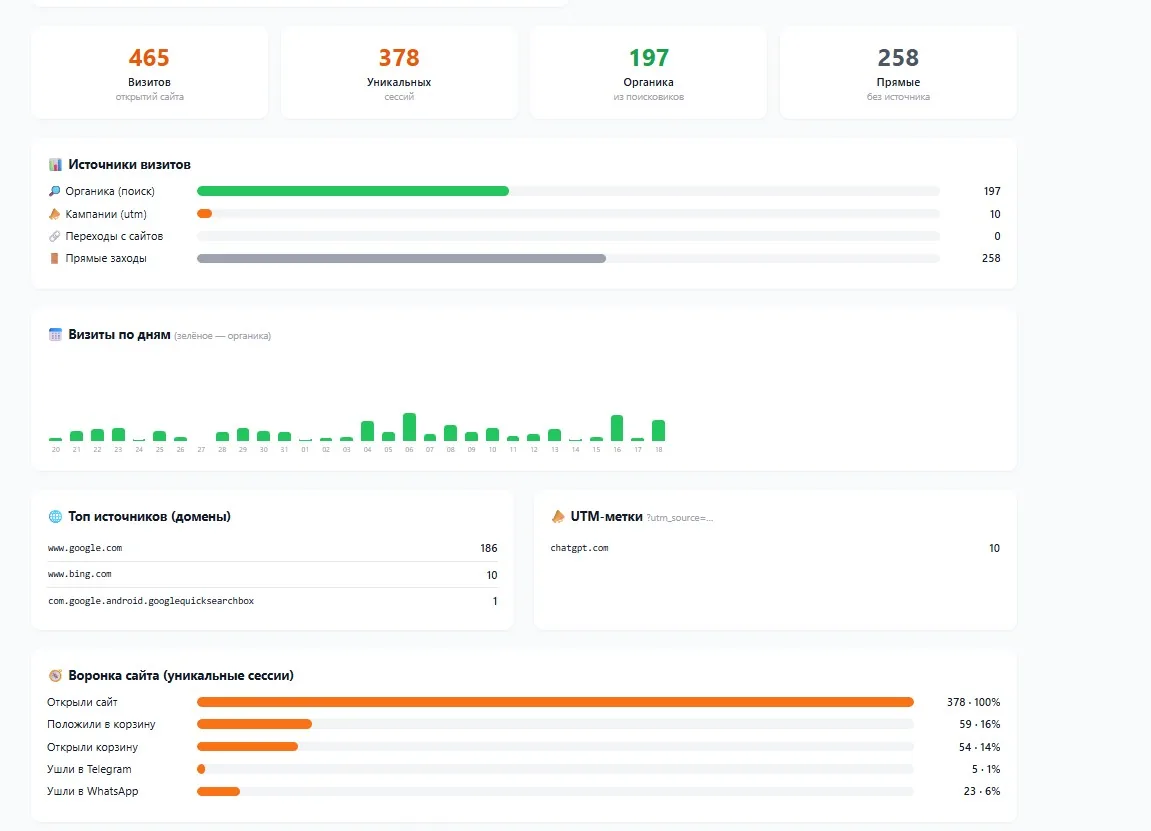Click the 59 · 16% funnel value
The width and height of the screenshot is (1151, 831).
click(x=980, y=725)
